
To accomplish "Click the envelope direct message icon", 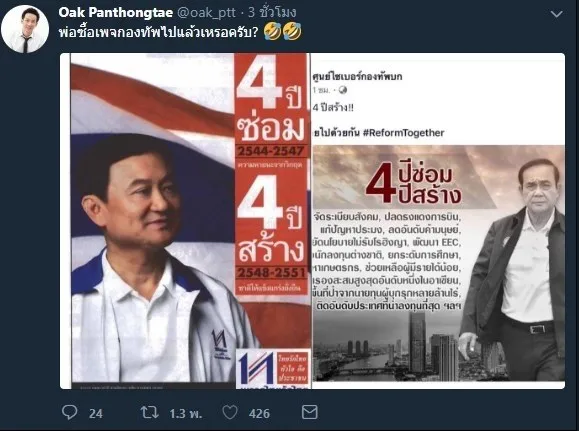I will 309,412.
